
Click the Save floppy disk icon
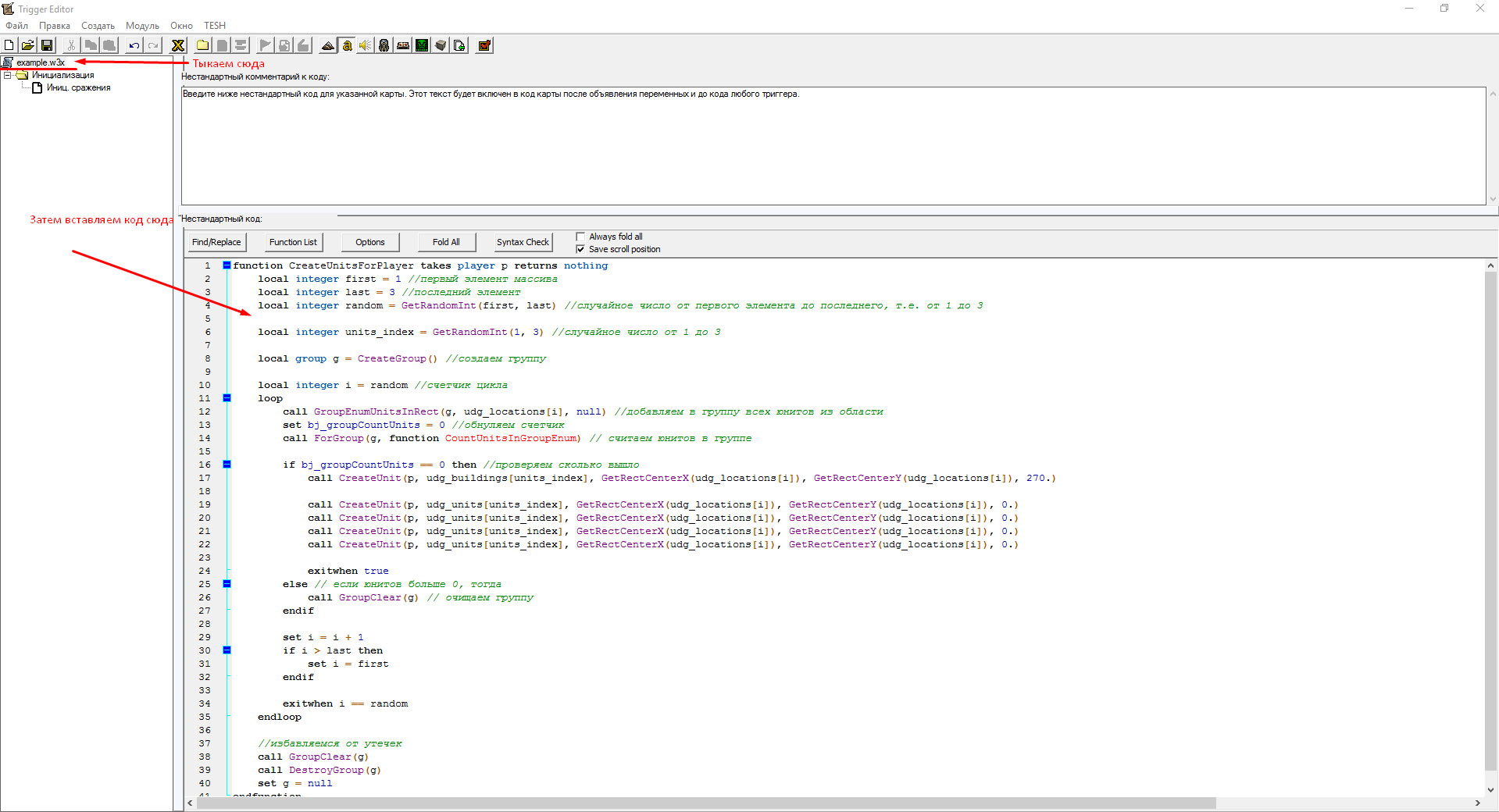(47, 45)
